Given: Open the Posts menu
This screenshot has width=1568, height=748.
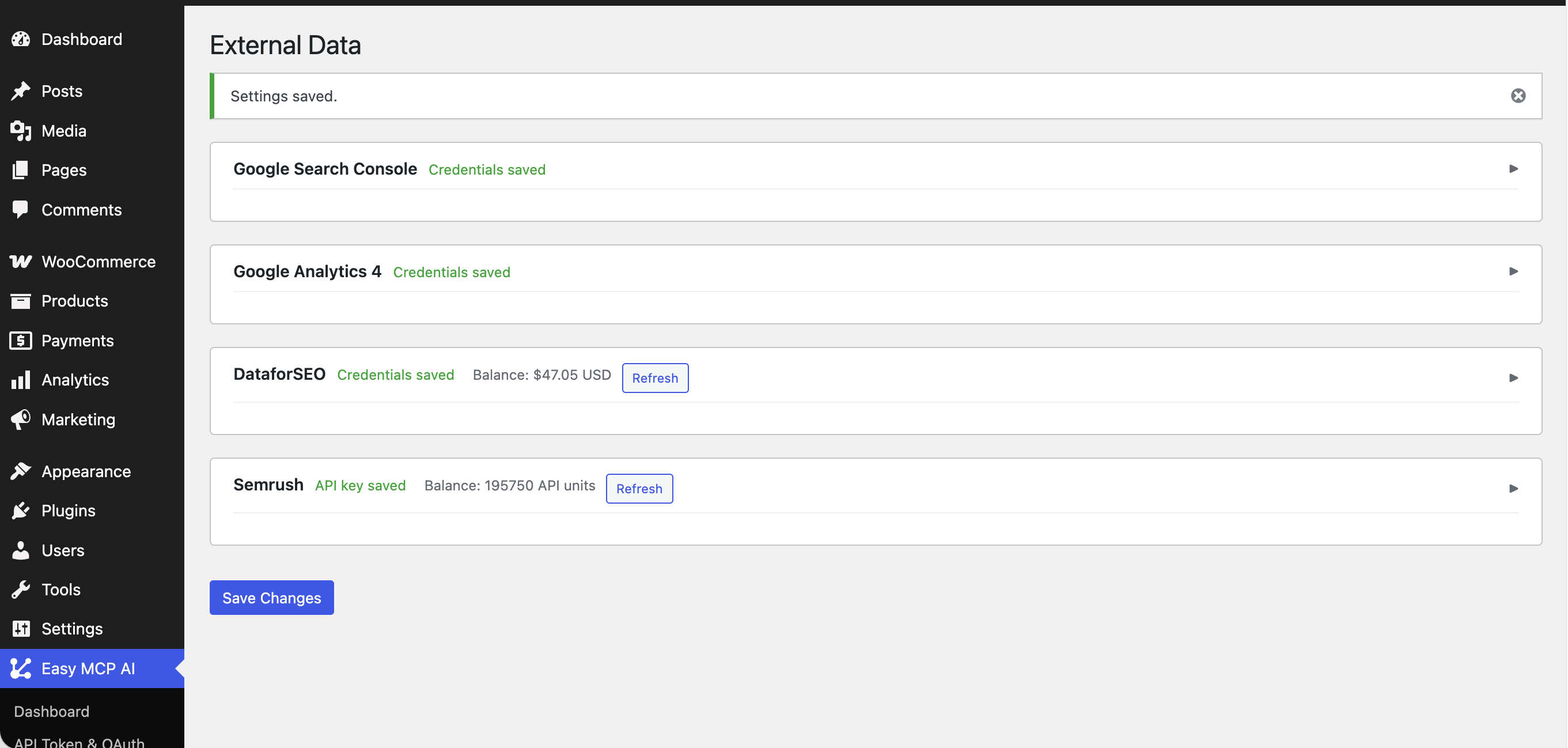Looking at the screenshot, I should pos(92,90).
